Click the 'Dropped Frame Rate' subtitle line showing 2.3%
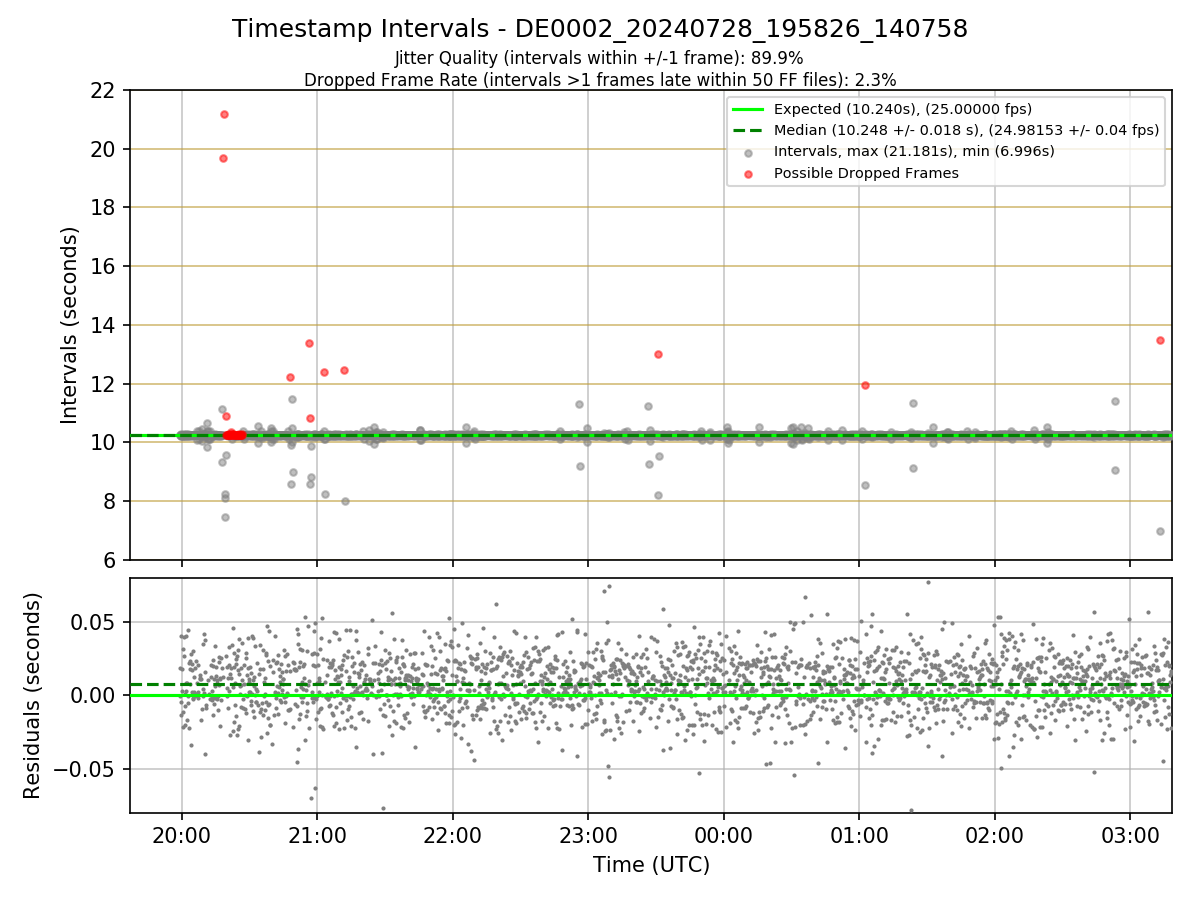Screen dimensions: 1200x900 pos(600,79)
